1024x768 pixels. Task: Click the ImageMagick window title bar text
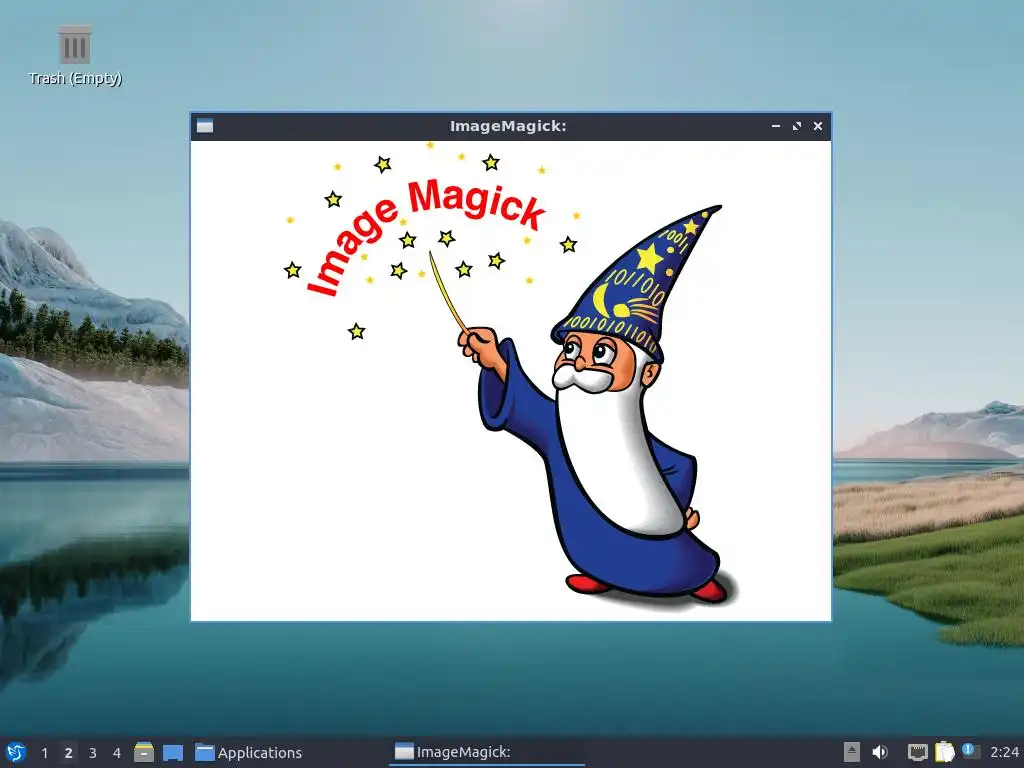coord(508,126)
